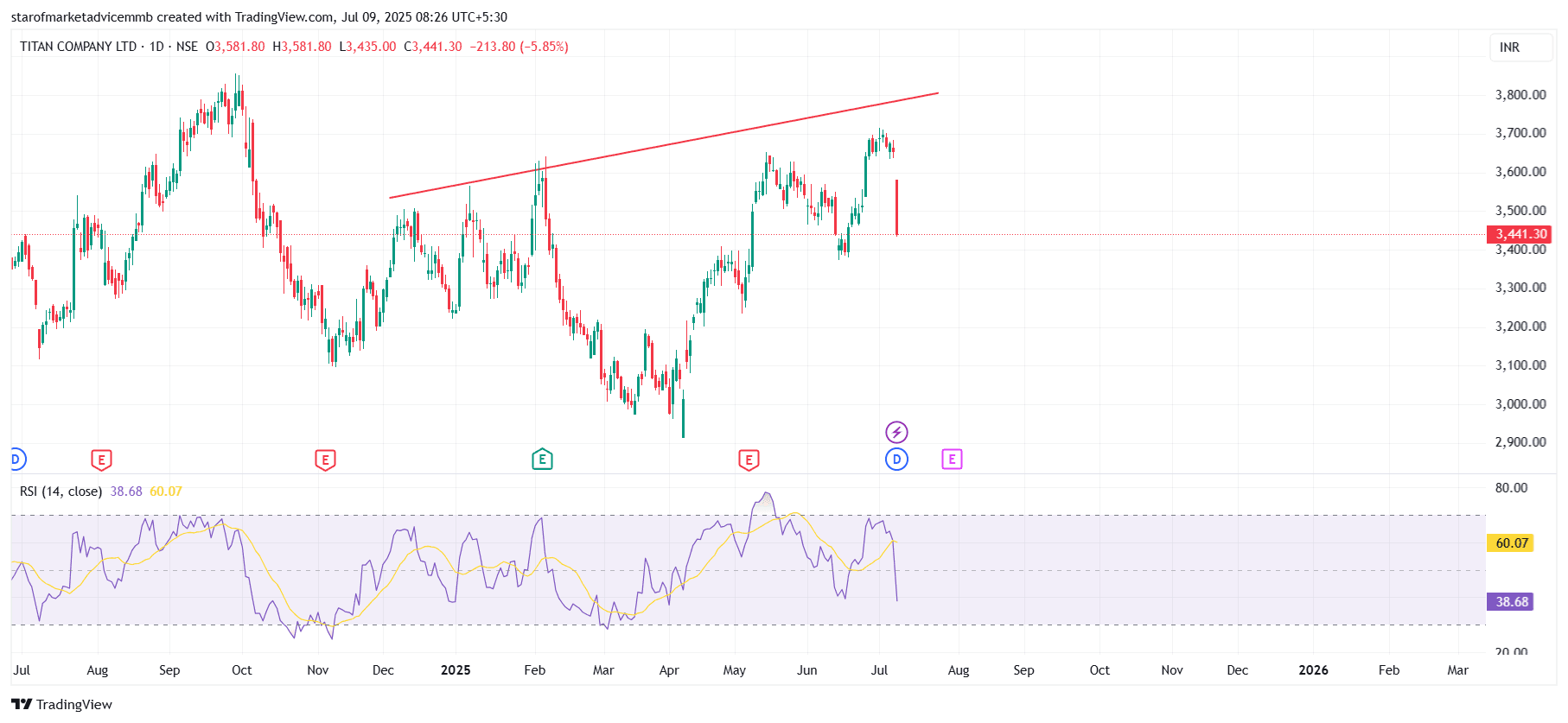Open the INR currency selector
The image size is (1568, 723).
1521,48
